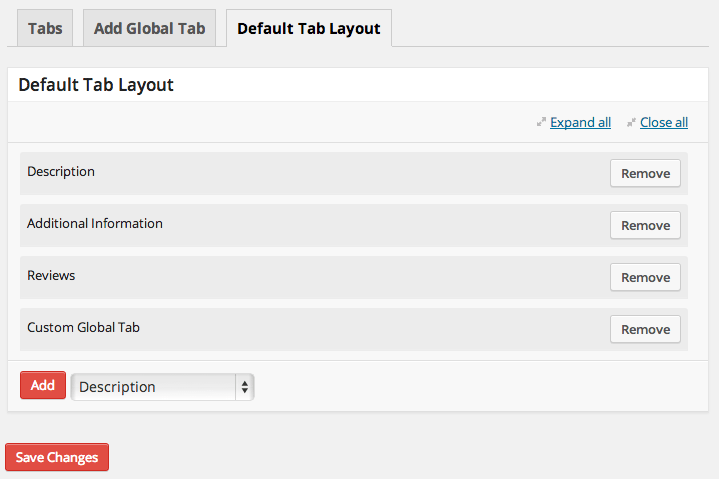Screen dimensions: 719x479
Task: Click the Save Changes button
Action: (x=57, y=457)
